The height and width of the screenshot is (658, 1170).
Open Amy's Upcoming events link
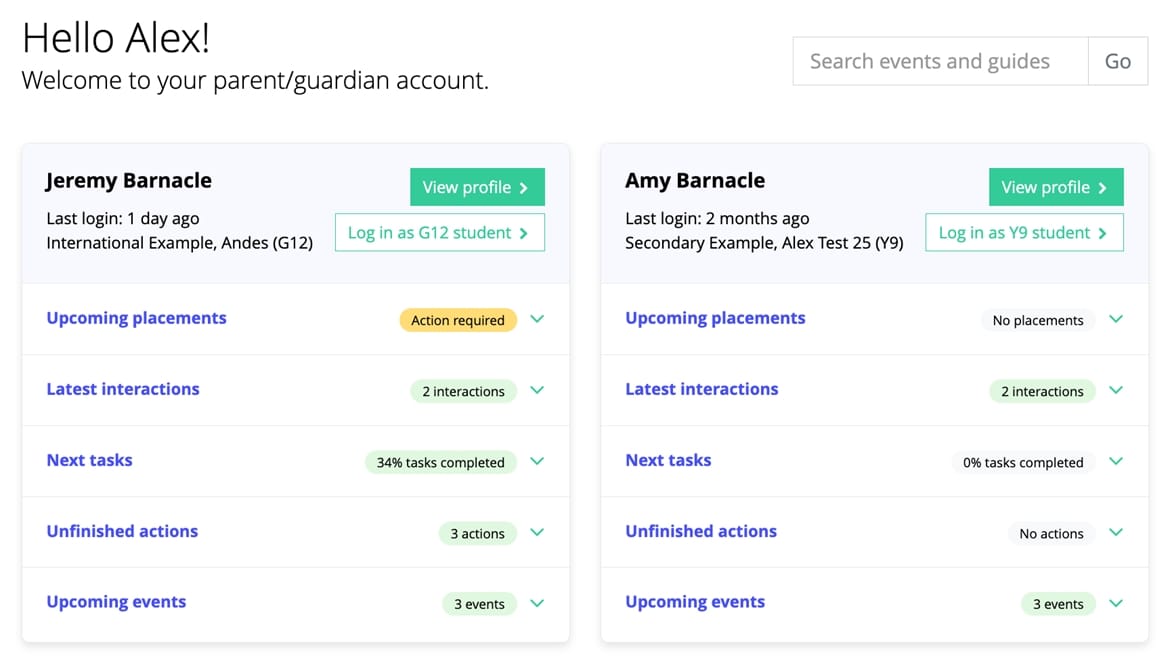pos(695,602)
